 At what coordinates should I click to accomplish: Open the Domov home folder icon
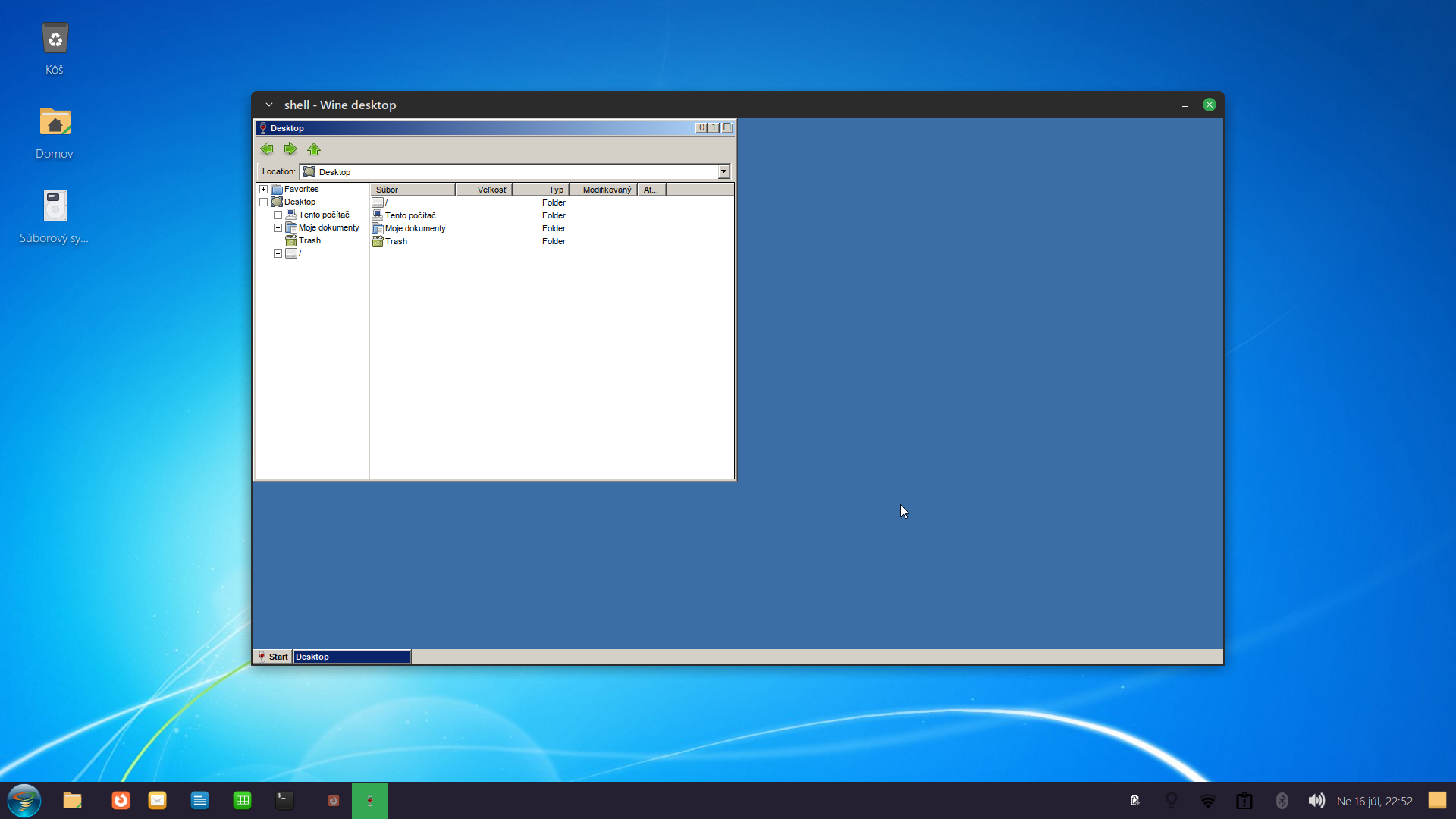(55, 123)
